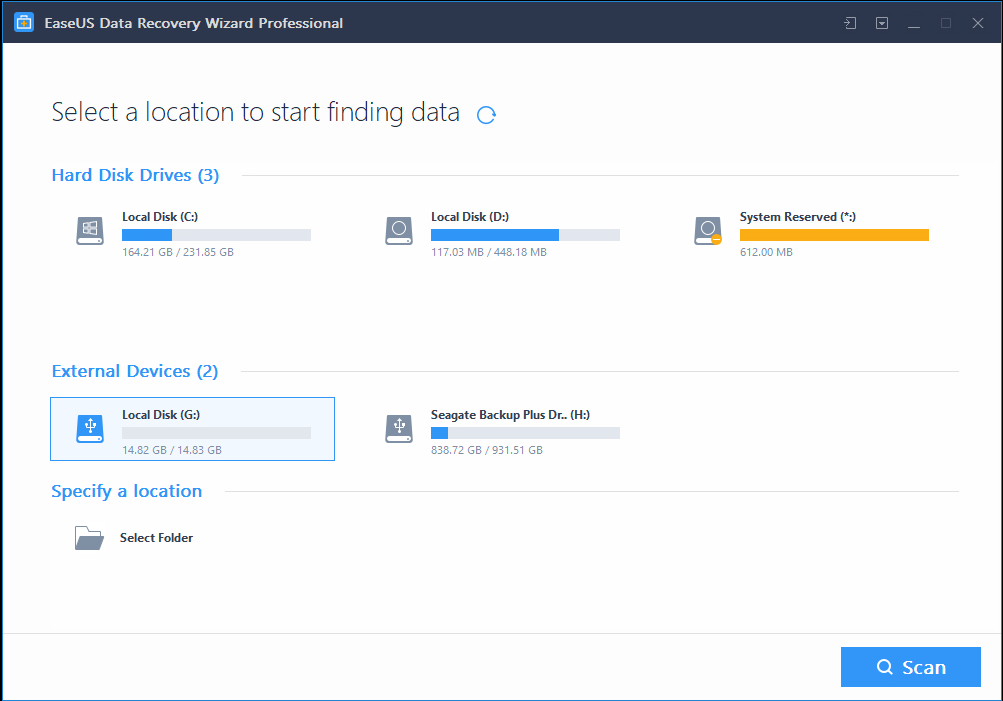The width and height of the screenshot is (1003, 701).
Task: Select the Local Disk (D:) drive icon
Action: coord(399,231)
